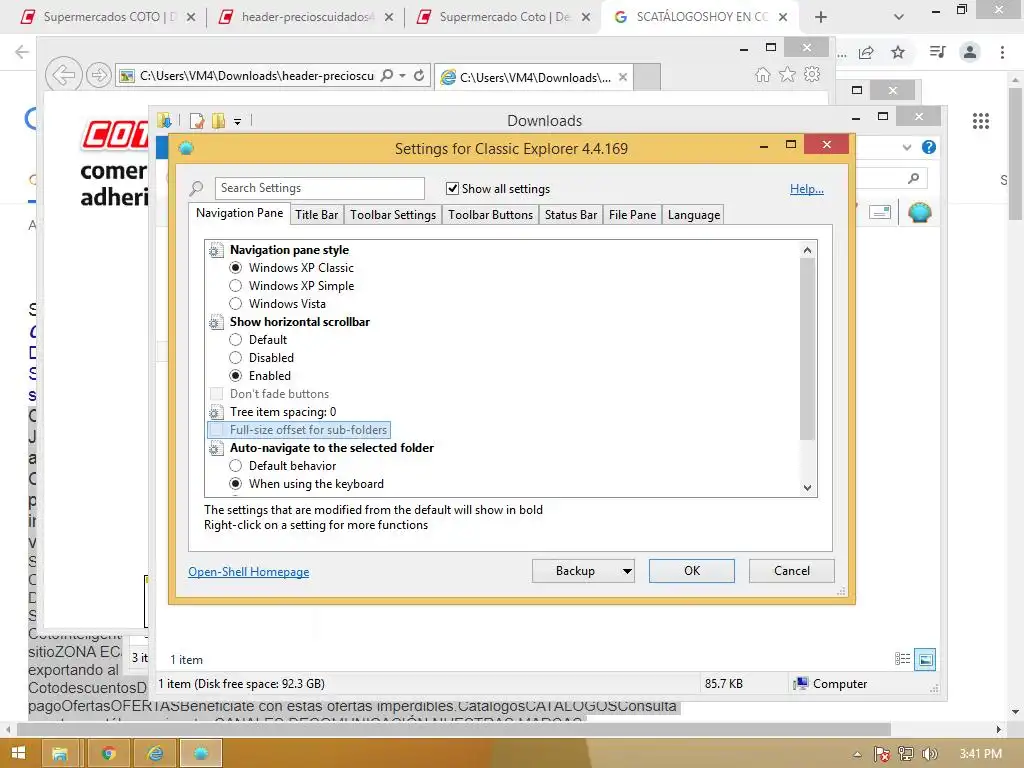The height and width of the screenshot is (768, 1024).
Task: Click the Classic Explorer settings shell toolbar icon
Action: [920, 212]
